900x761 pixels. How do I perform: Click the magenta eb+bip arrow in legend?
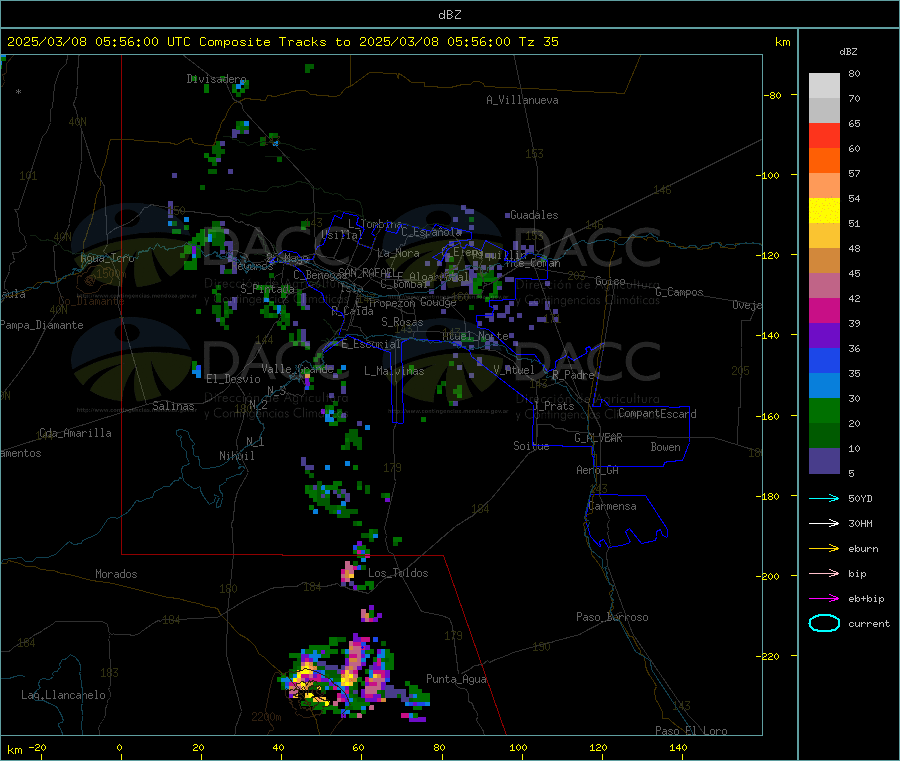pos(824,599)
